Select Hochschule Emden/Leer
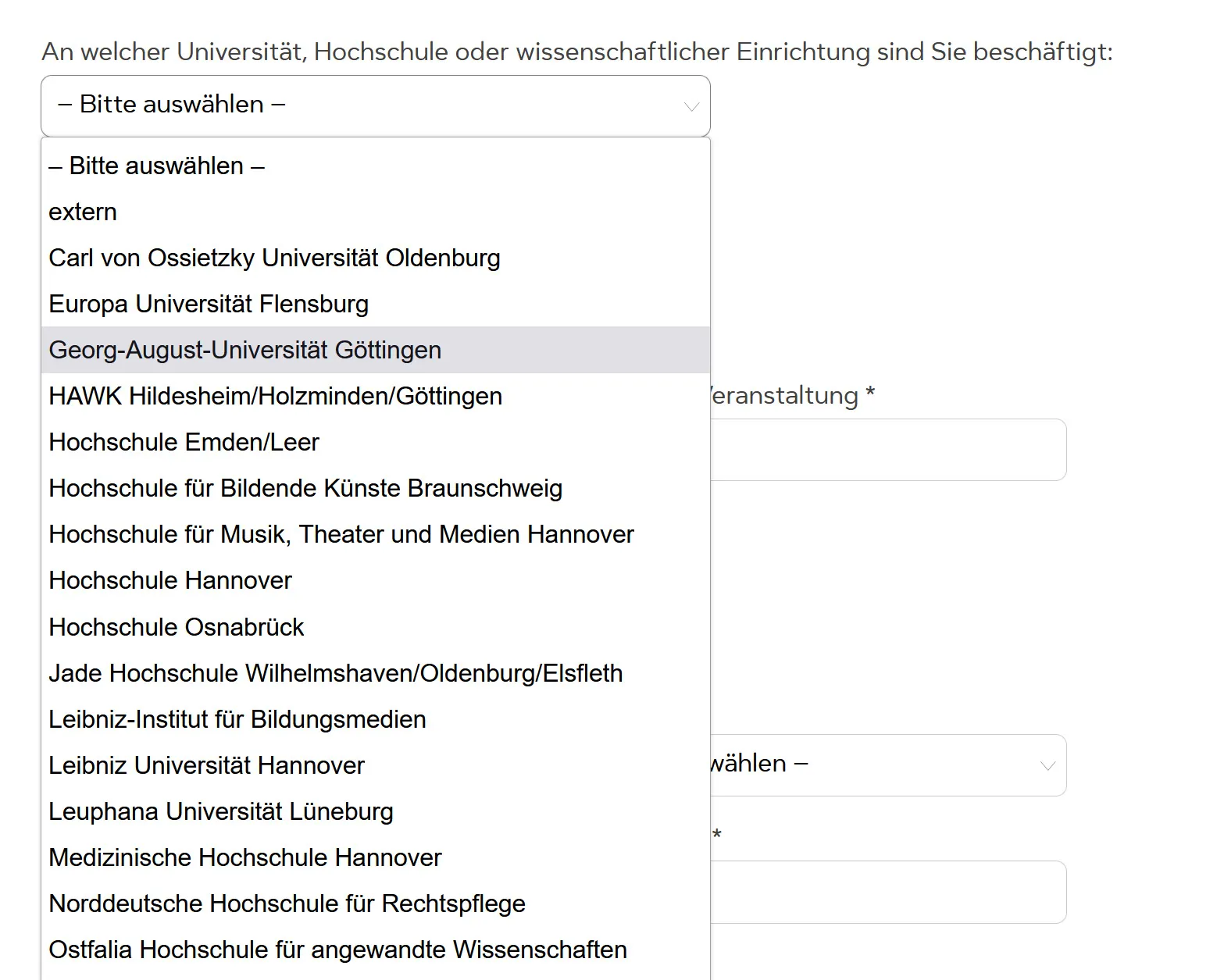Image resolution: width=1224 pixels, height=980 pixels. pos(376,442)
